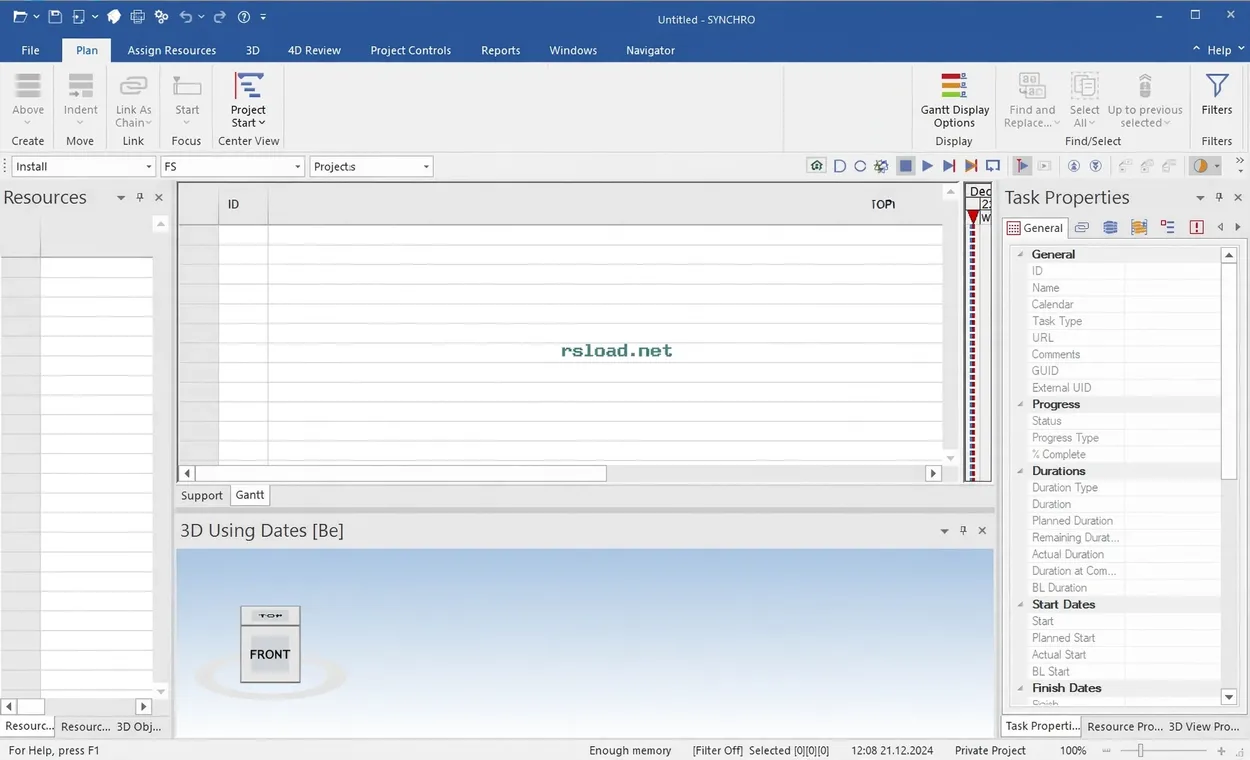Click the Save icon in the quick access toolbar
This screenshot has width=1250, height=760.
coord(55,17)
